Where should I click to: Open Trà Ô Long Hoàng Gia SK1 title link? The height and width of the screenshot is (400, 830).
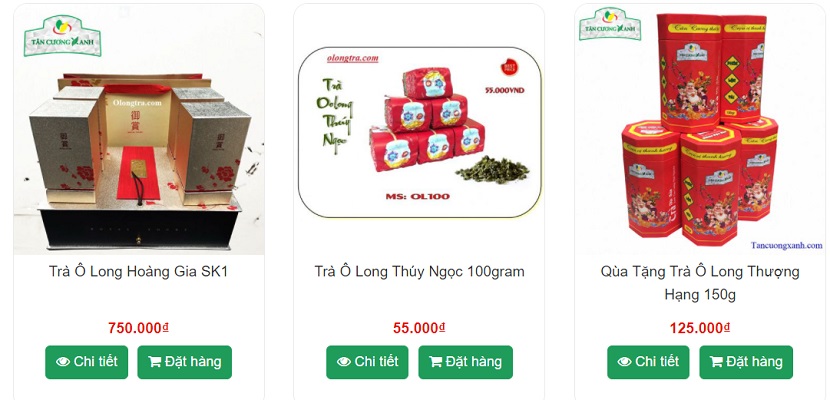pos(139,271)
